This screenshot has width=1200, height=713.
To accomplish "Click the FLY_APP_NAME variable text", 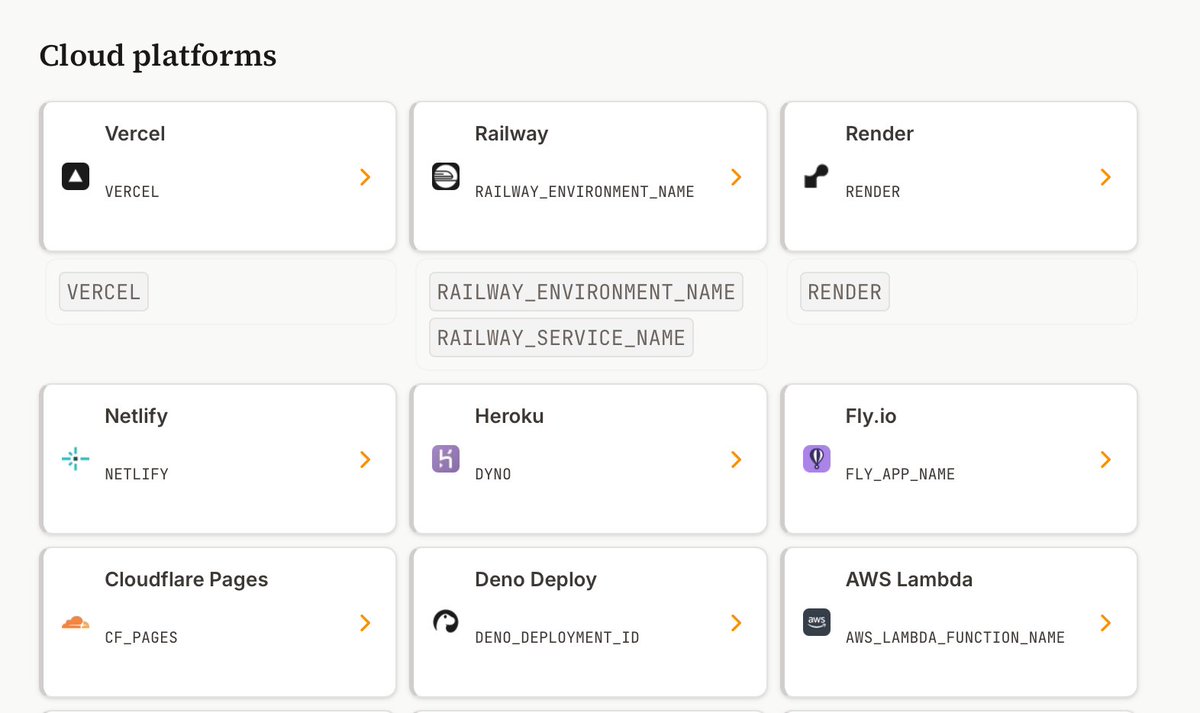I will [900, 474].
